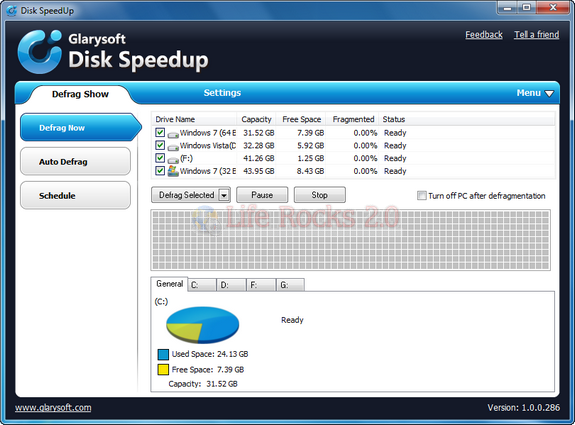Maximize the Disk SpeedUp window

(527, 8)
